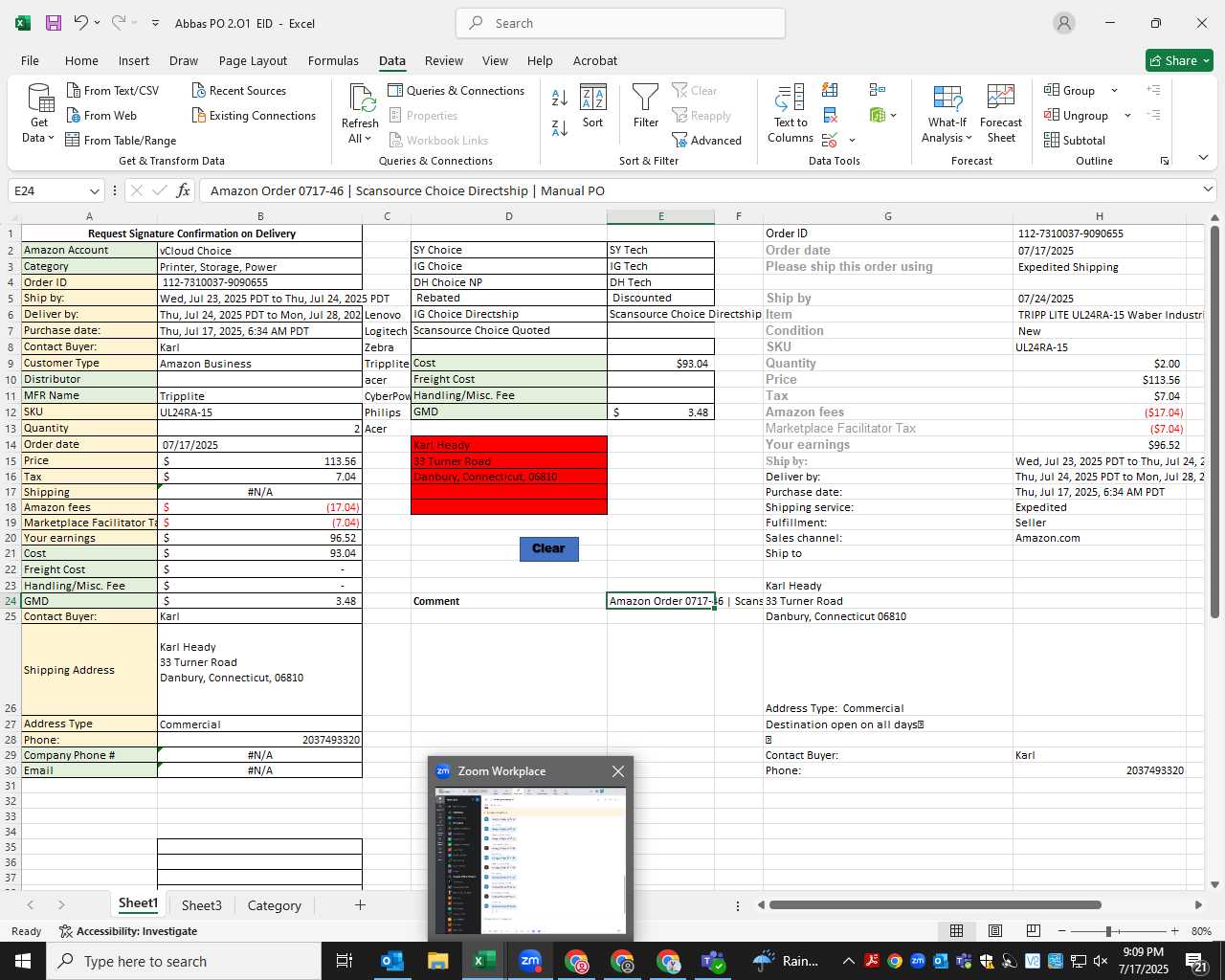Close the Zoom Workplace preview
The width and height of the screenshot is (1225, 980).
(618, 771)
